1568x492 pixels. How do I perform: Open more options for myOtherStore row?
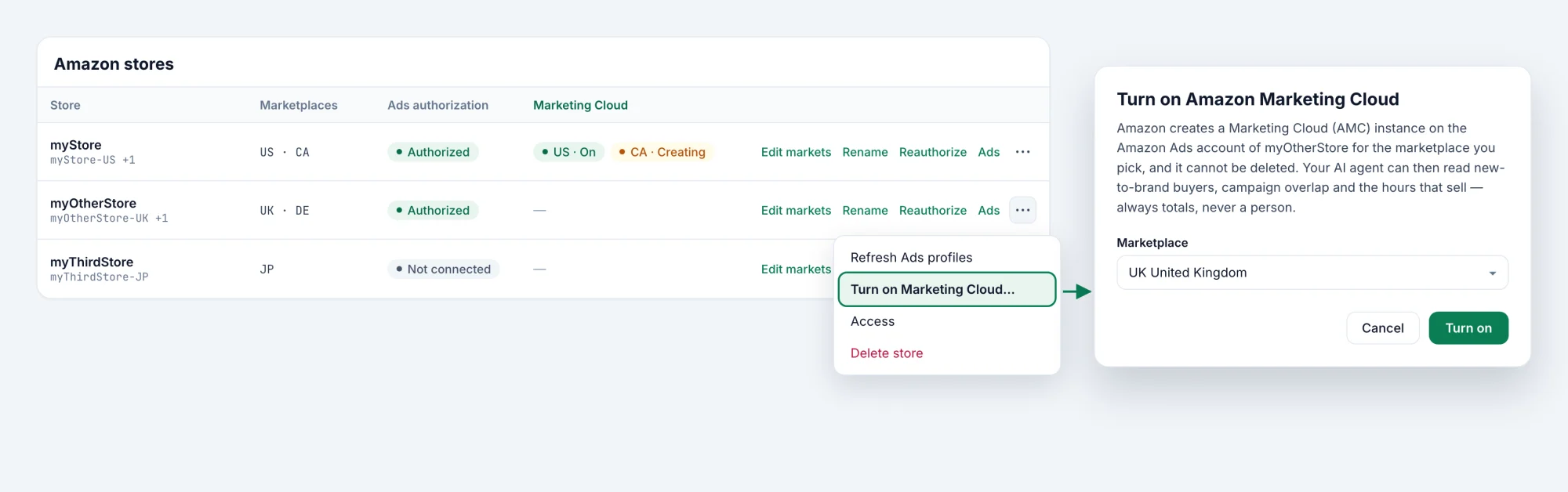point(1022,210)
